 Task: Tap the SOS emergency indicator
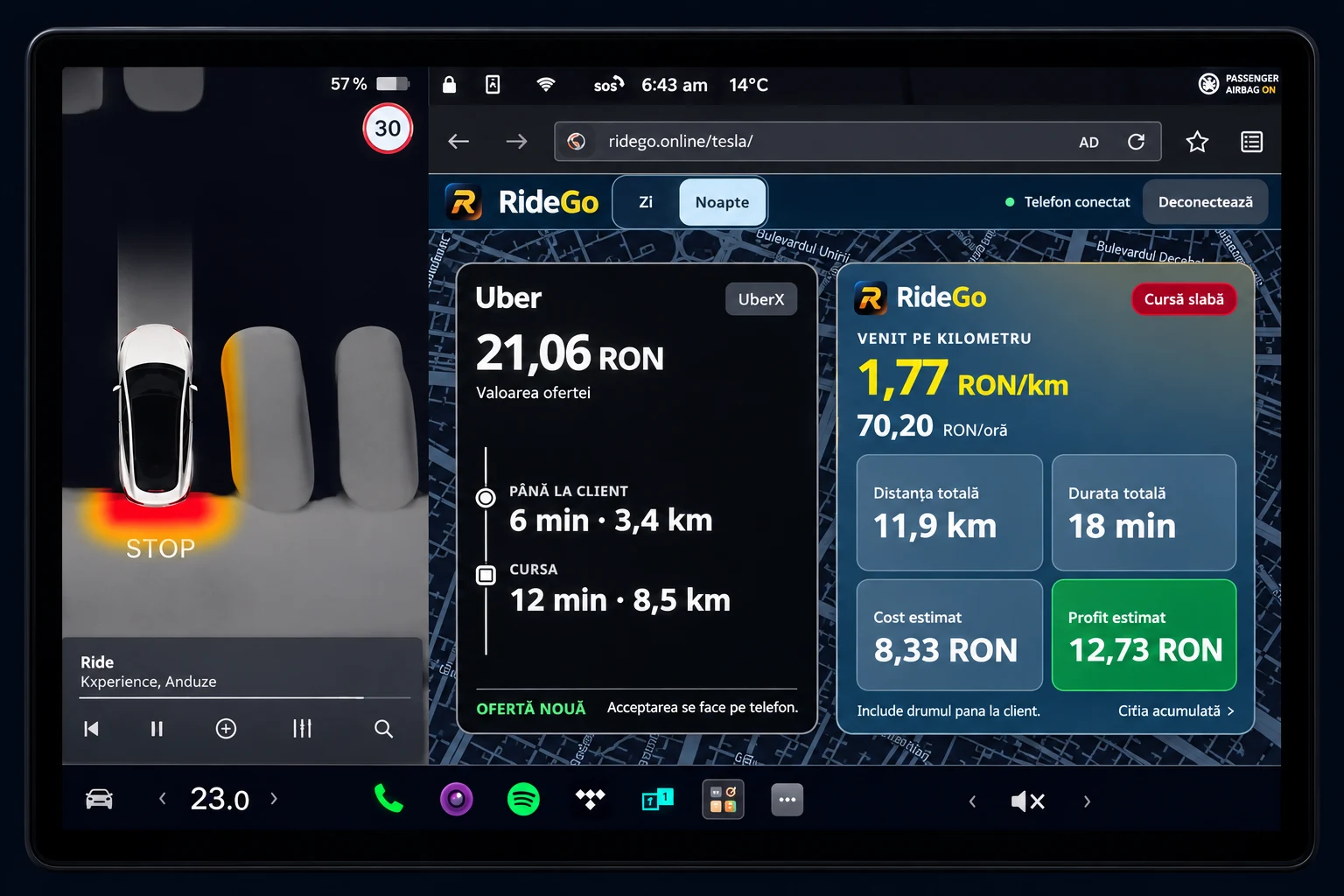(608, 85)
